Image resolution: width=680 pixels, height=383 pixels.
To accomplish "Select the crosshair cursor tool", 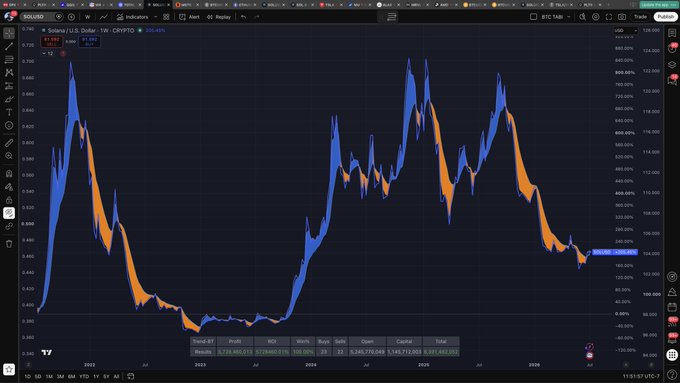I will [9, 33].
